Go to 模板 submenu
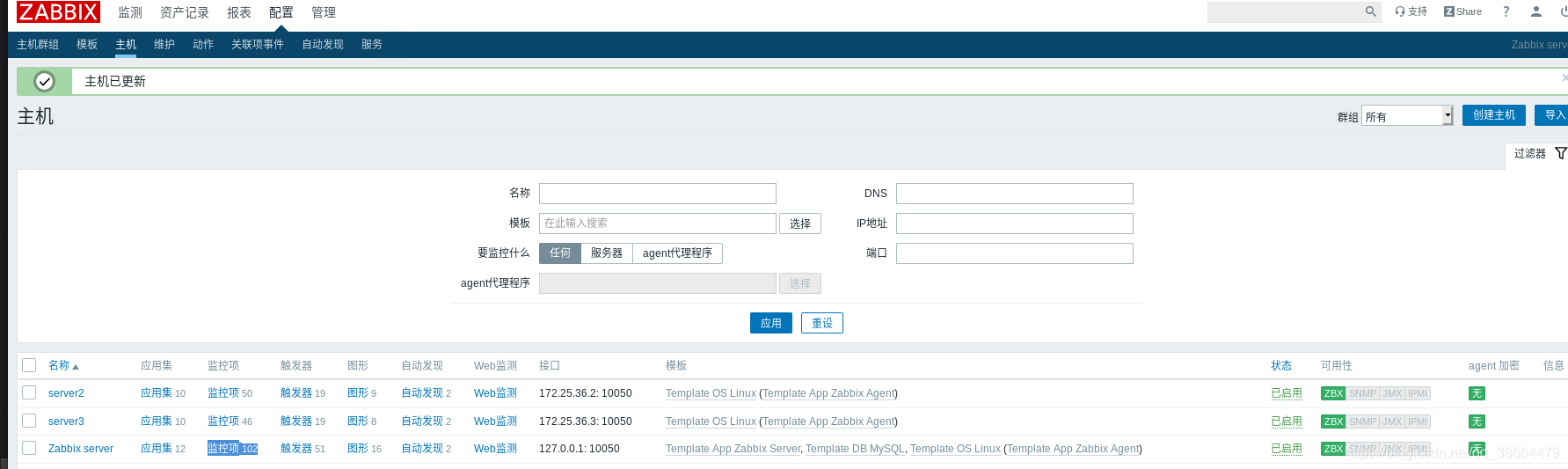Image resolution: width=1568 pixels, height=469 pixels. pyautogui.click(x=87, y=44)
